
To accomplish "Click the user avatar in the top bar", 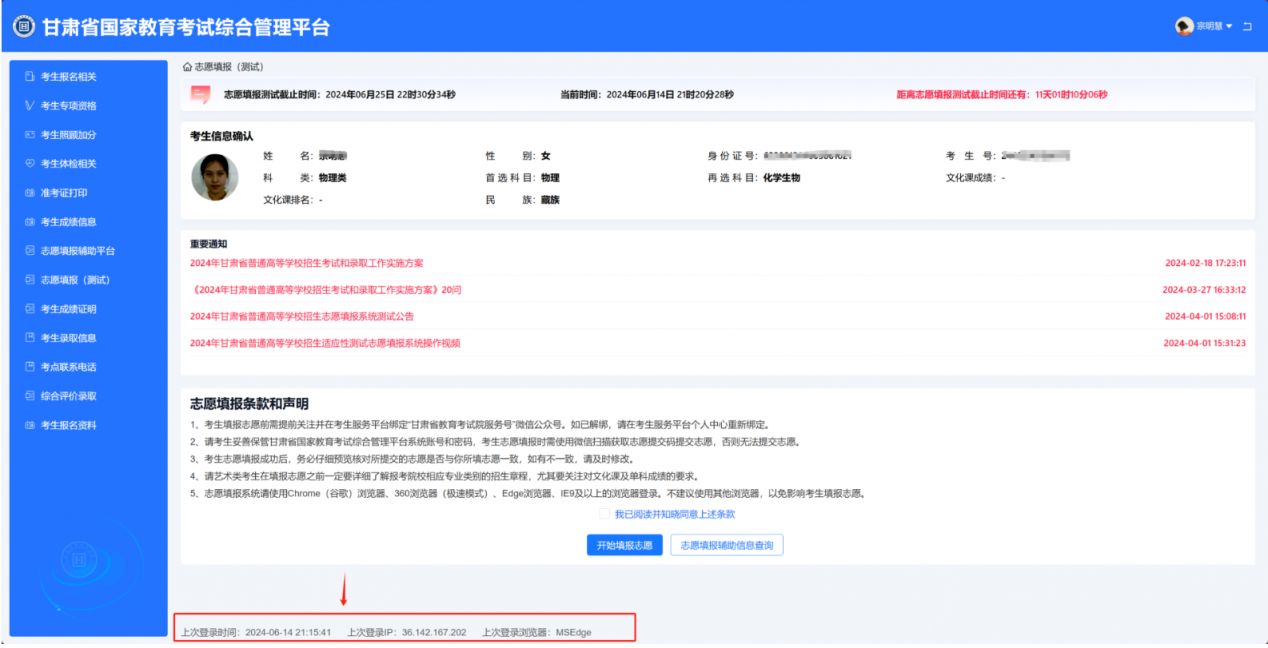I will point(1185,26).
